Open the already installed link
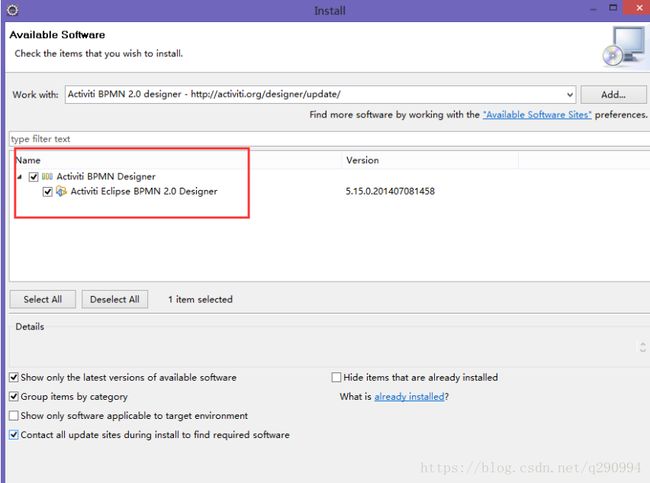 pyautogui.click(x=409, y=397)
